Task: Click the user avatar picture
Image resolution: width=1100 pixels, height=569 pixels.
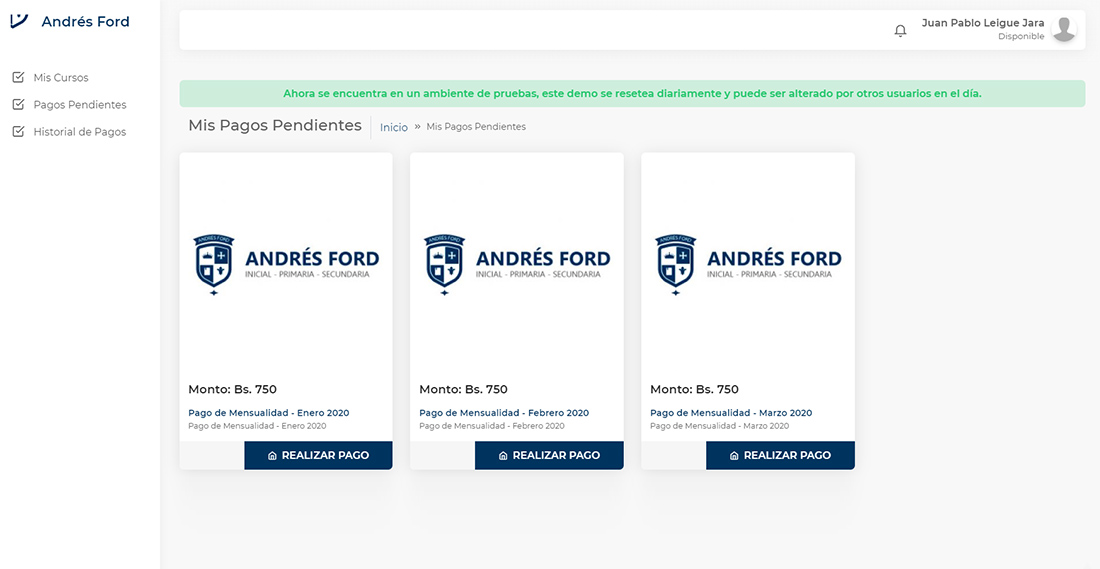Action: tap(1064, 29)
